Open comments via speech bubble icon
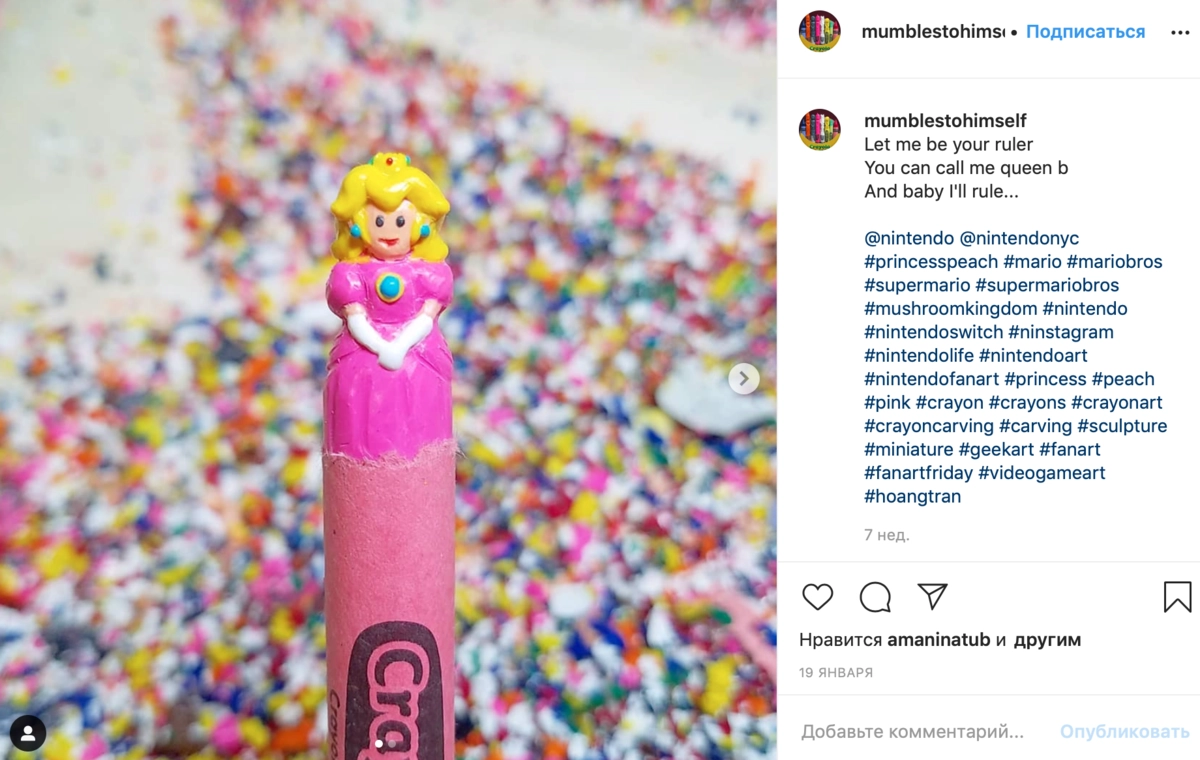The width and height of the screenshot is (1200, 760). [875, 597]
